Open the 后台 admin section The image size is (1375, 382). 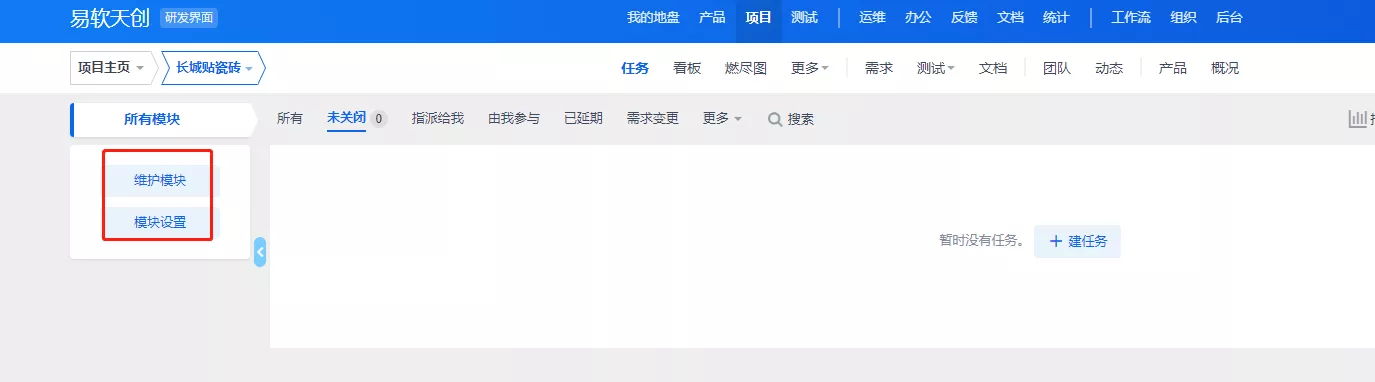(1229, 18)
